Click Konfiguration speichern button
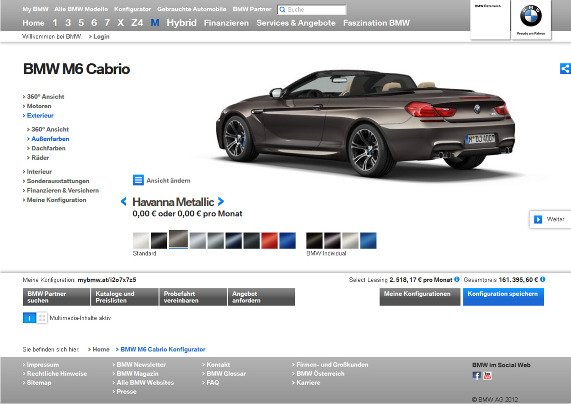Viewport: 571px width, 404px height. coord(503,297)
